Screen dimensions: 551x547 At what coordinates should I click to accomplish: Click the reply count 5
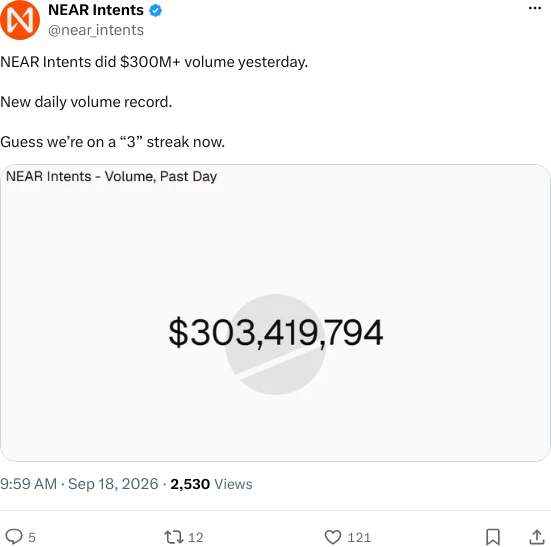coord(32,538)
